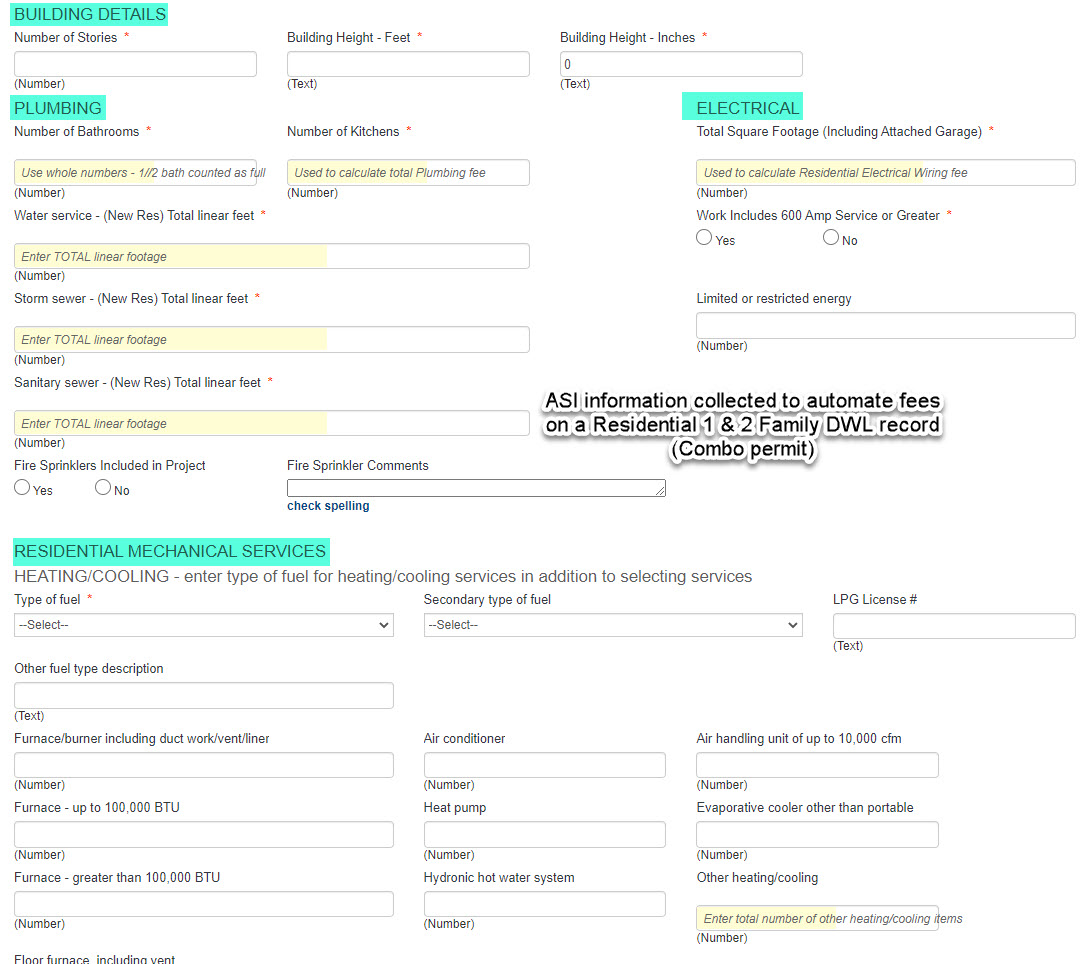The width and height of the screenshot is (1088, 964).
Task: Expand the Secondary type of fuel dropdown
Action: point(612,625)
